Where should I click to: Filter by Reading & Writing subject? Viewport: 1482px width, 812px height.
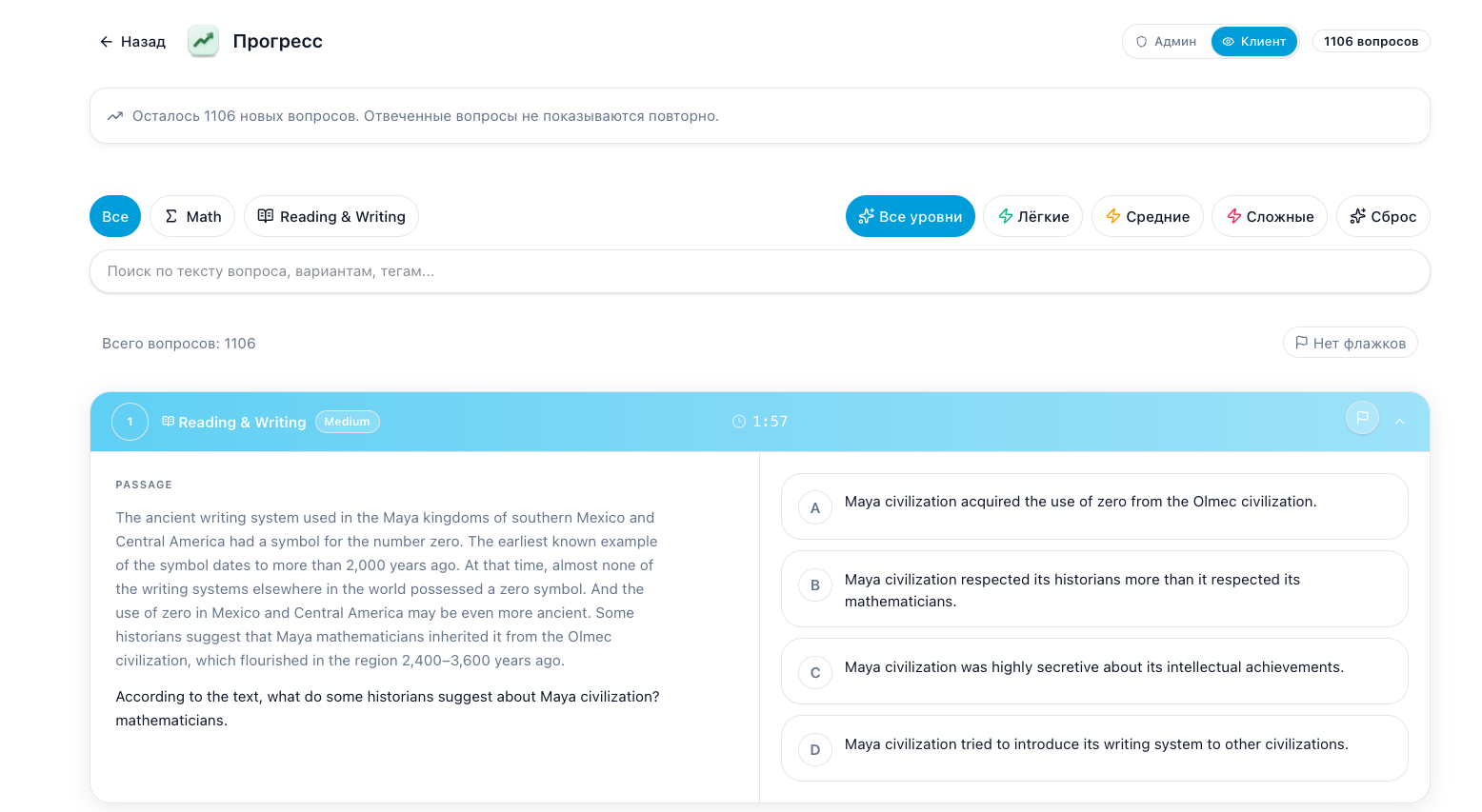(x=331, y=216)
